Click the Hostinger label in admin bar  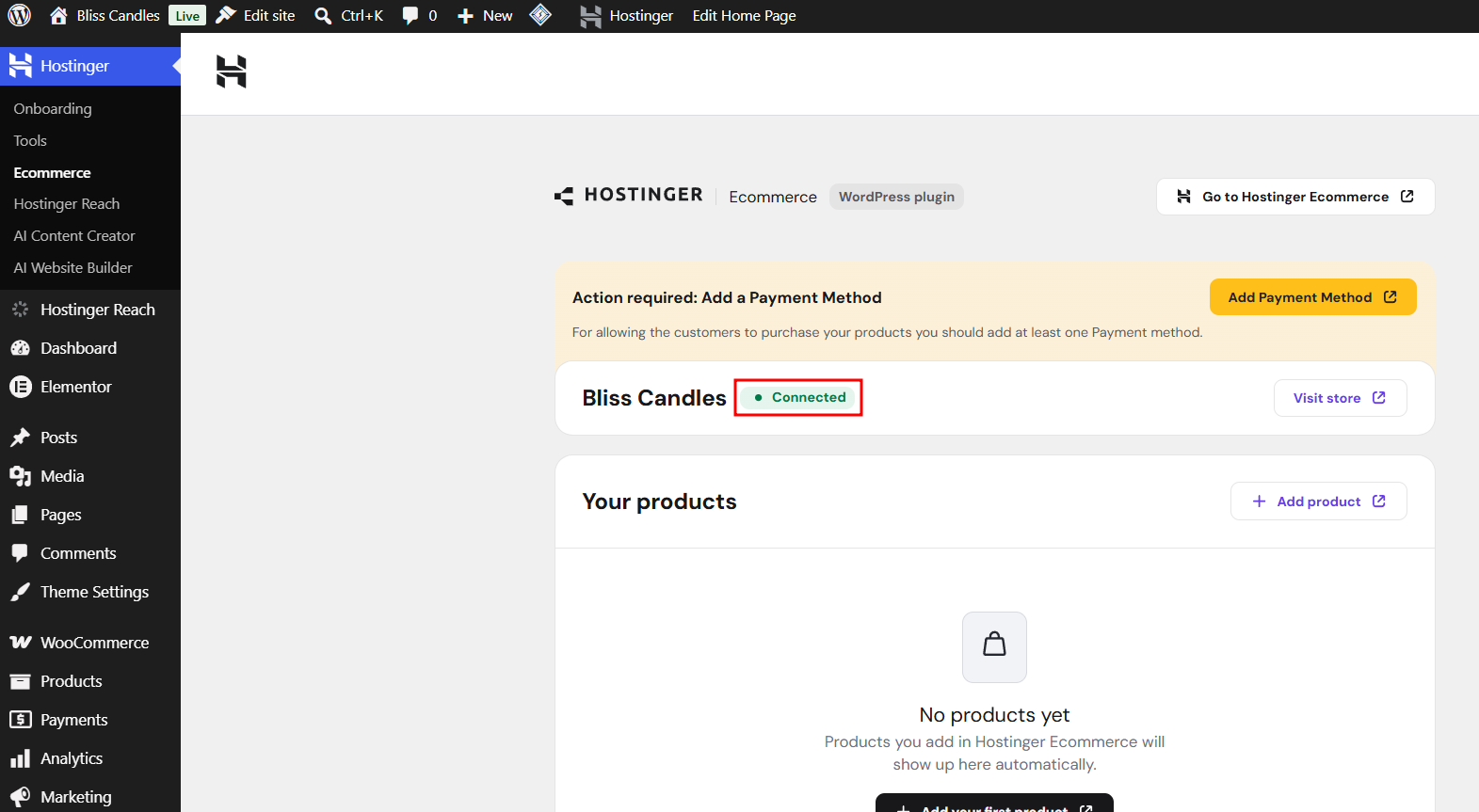pyautogui.click(x=641, y=16)
